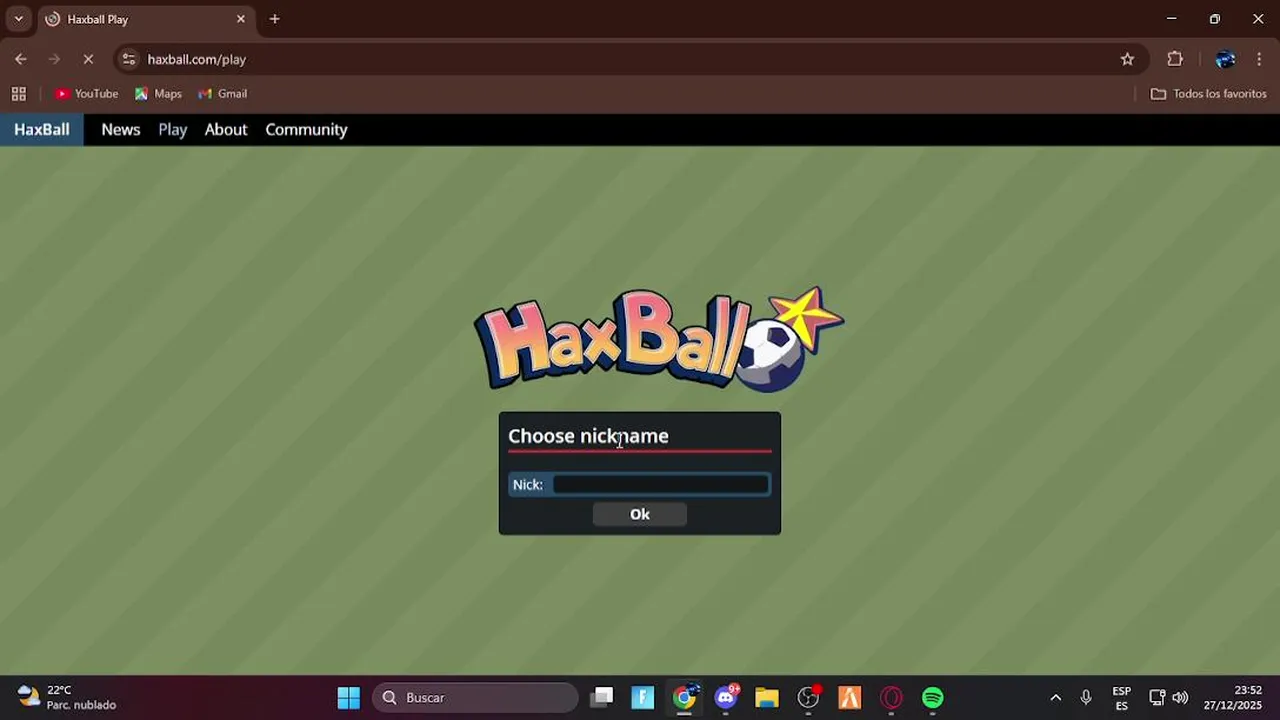
Task: Open OBS Studio from the taskbar
Action: (808, 698)
